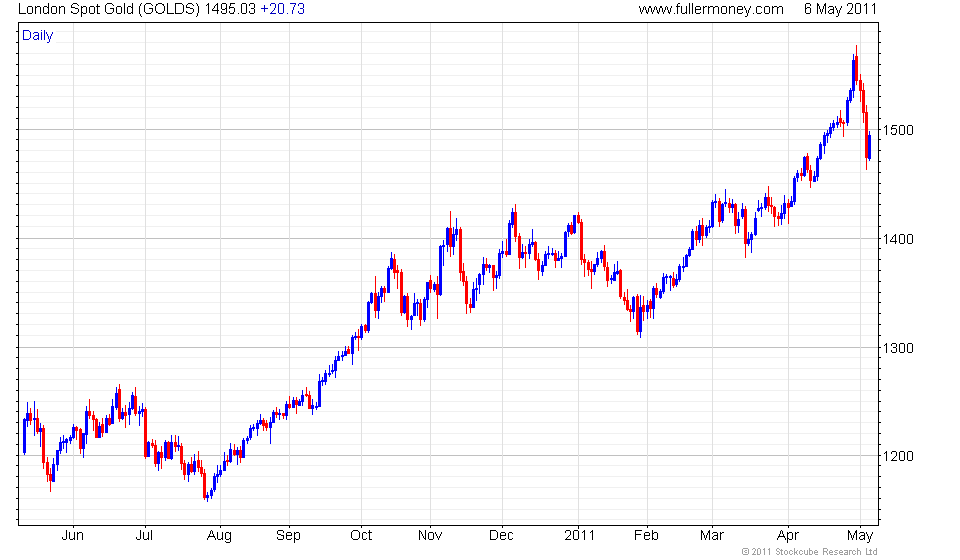Select the Feb month label
Viewport: 960px width, 560px height.
(646, 536)
